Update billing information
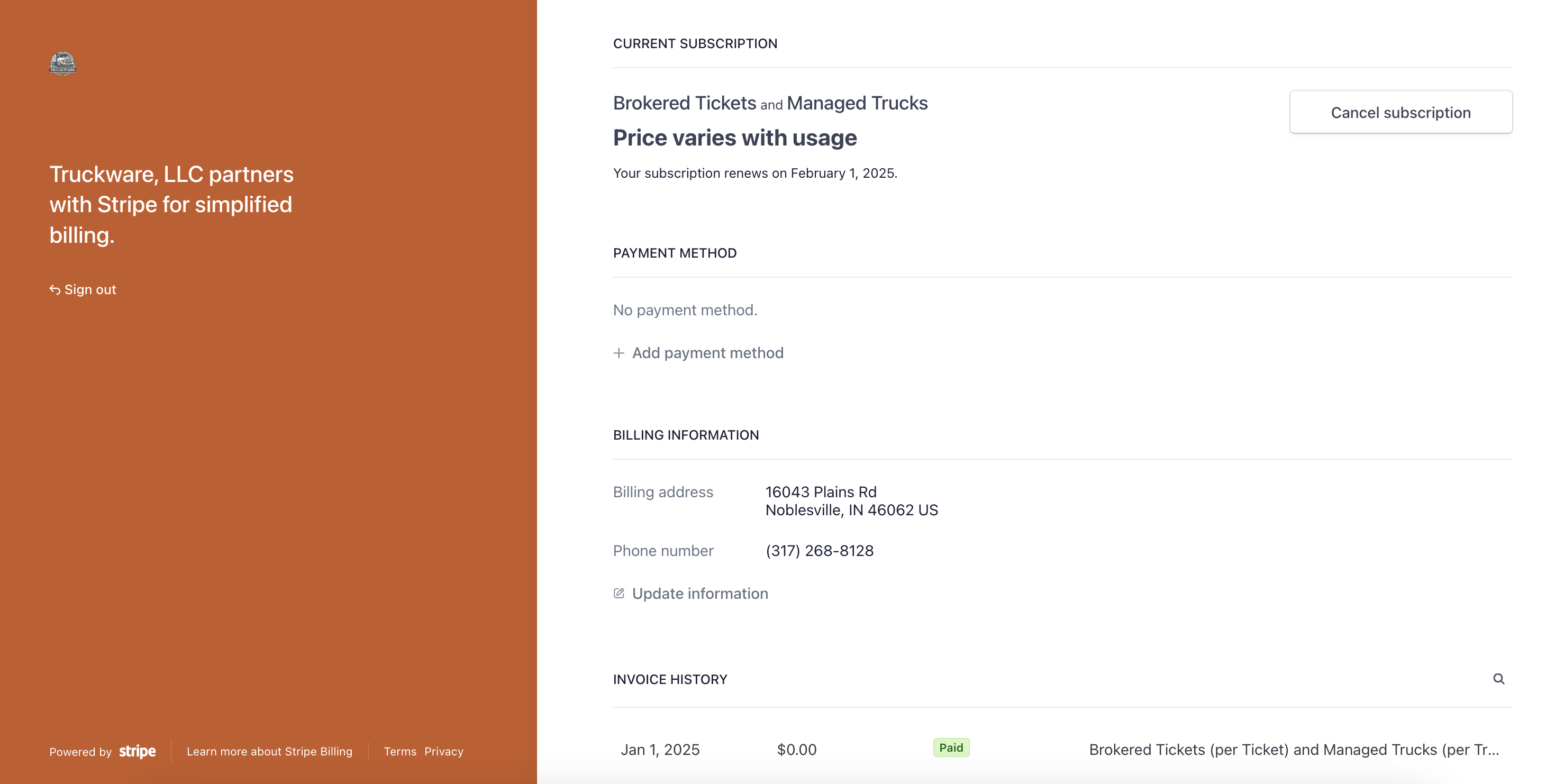The width and height of the screenshot is (1564, 784). [x=699, y=594]
